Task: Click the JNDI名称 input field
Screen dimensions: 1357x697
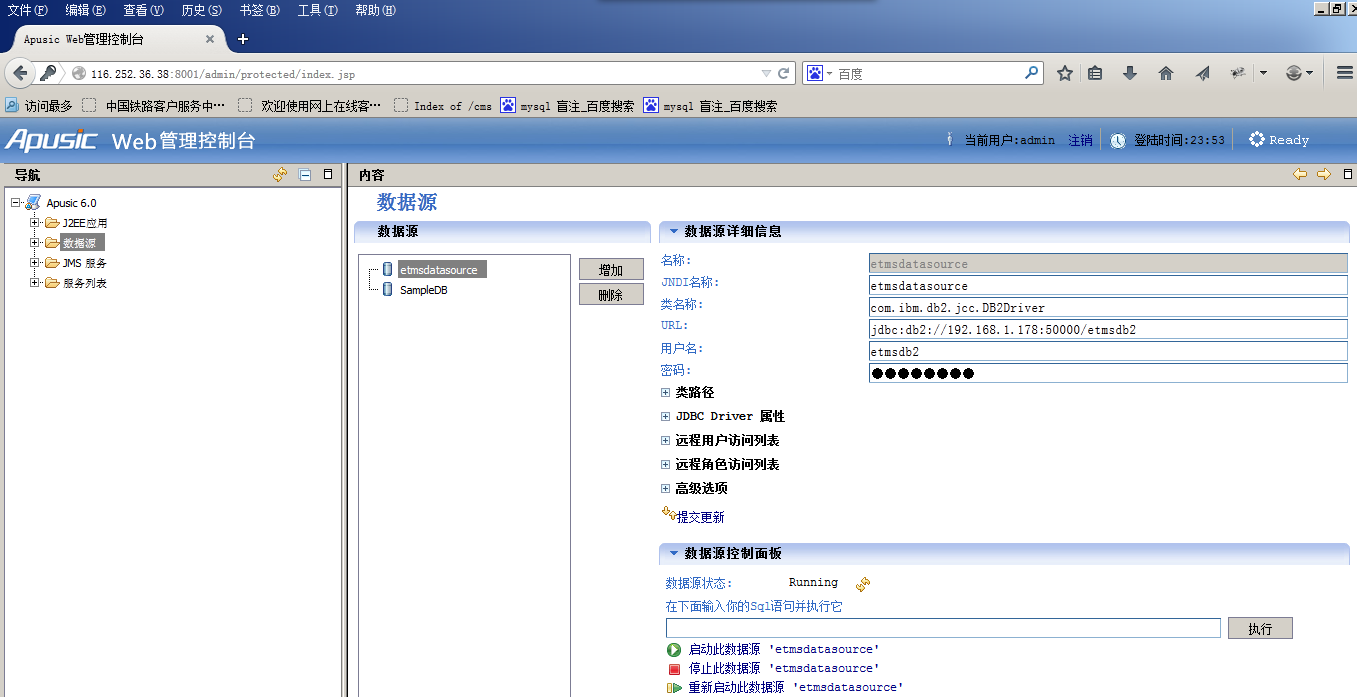Action: (1108, 286)
